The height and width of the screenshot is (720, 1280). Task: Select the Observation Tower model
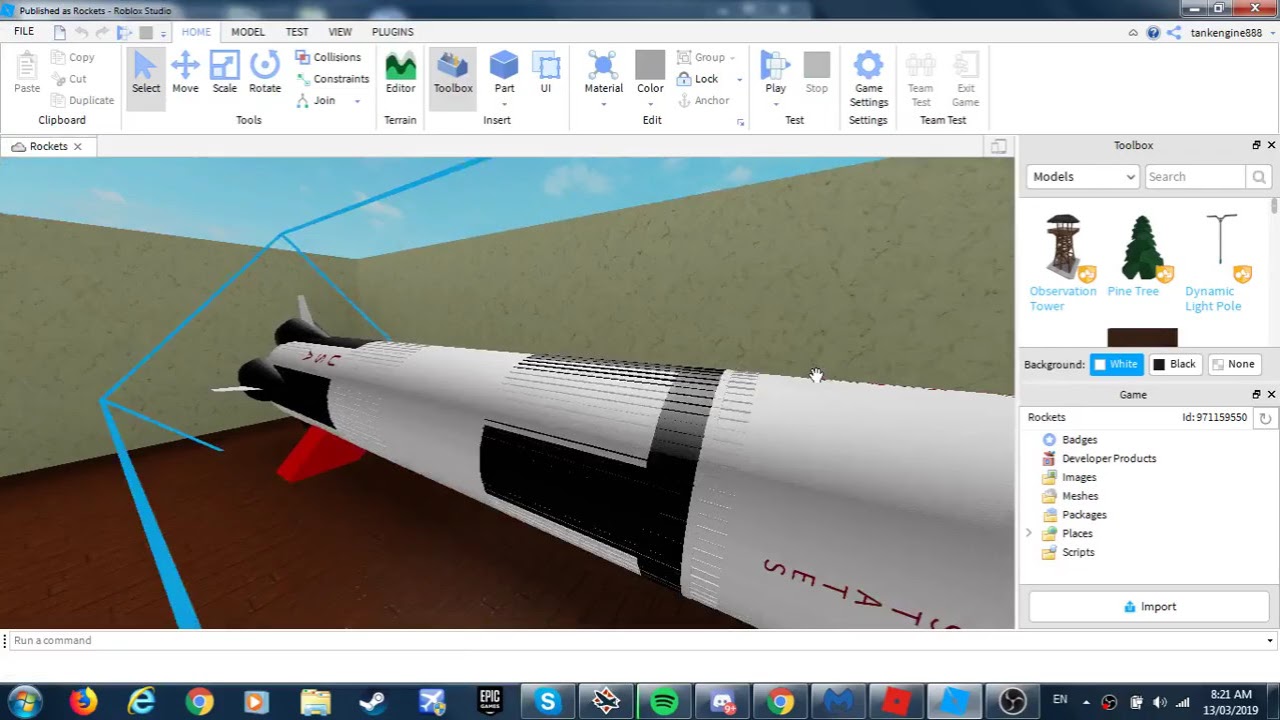(x=1063, y=263)
